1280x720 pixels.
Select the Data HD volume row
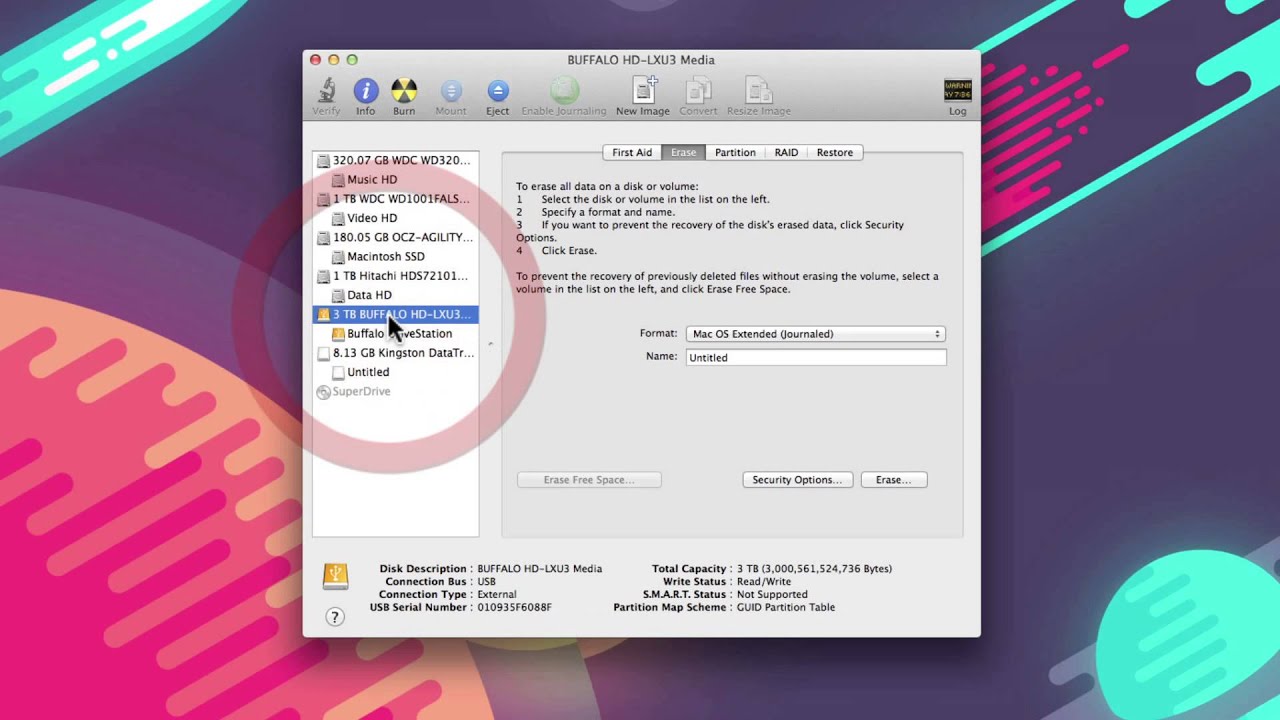click(396, 295)
